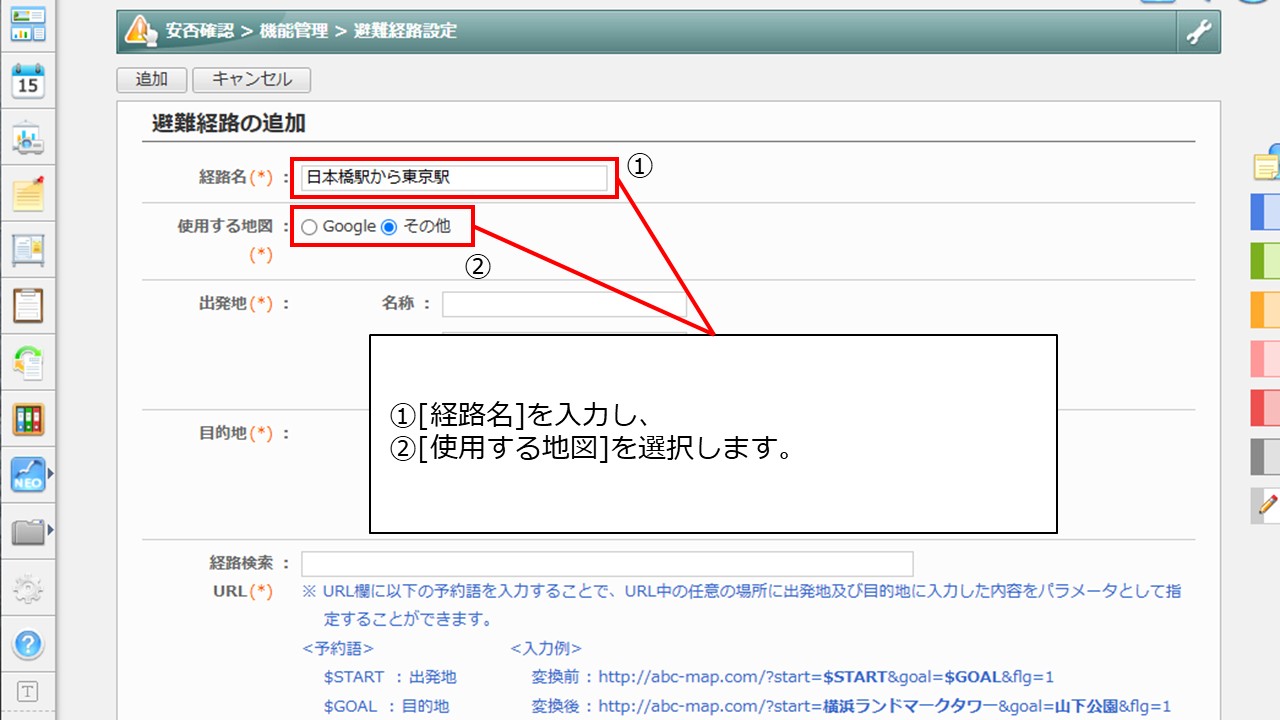Click the キャンセル button
The height and width of the screenshot is (720, 1280).
tap(252, 80)
